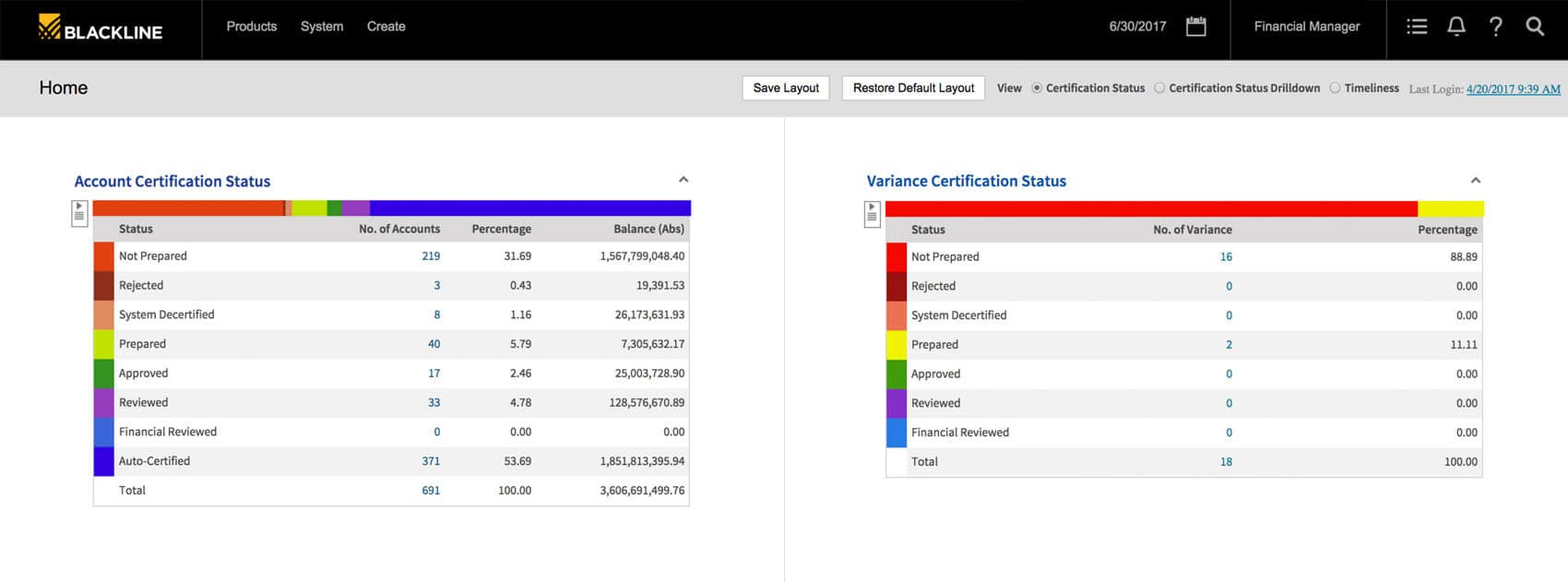This screenshot has height=582, width=1568.
Task: Collapse Account Certification Status panel
Action: pos(683,180)
